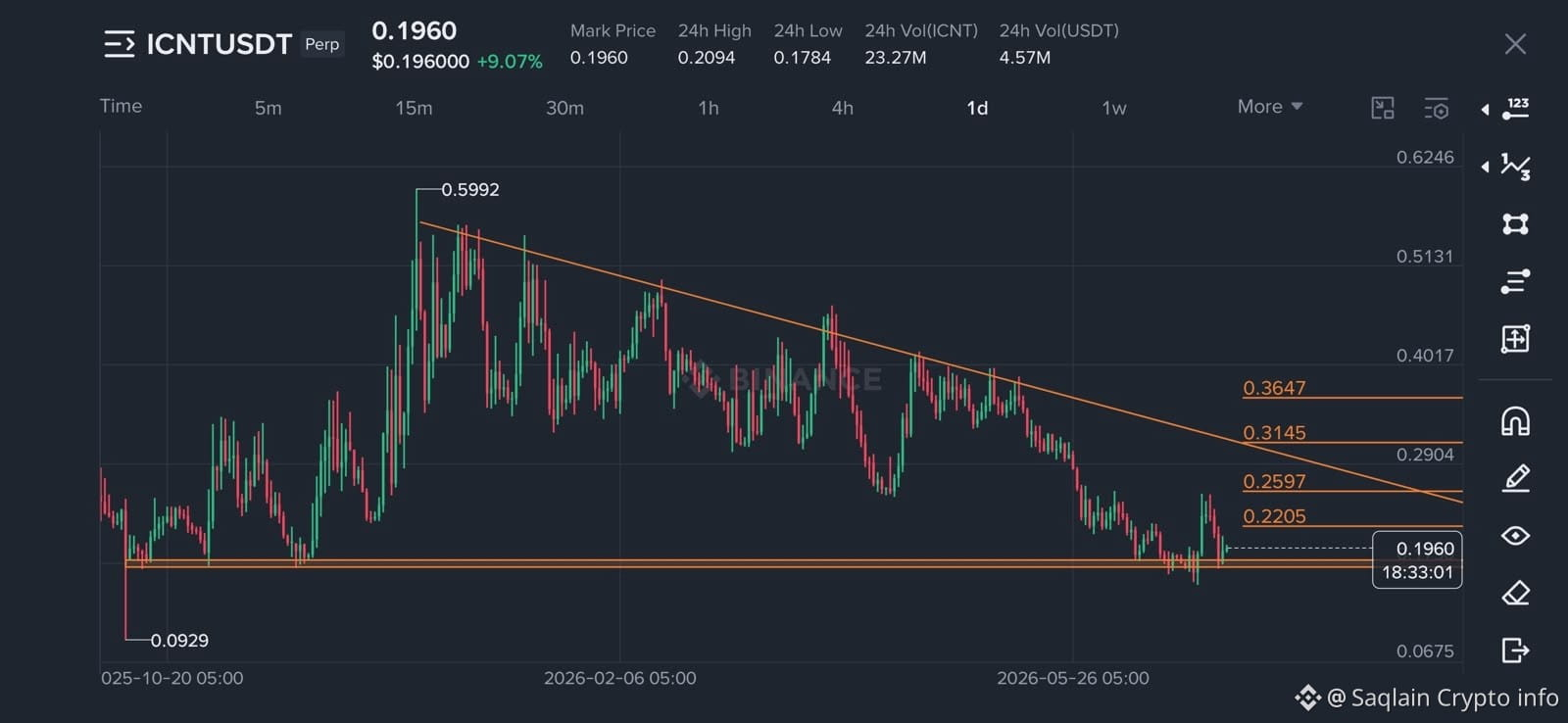Viewport: 1568px width, 723px height.
Task: Select the 1w timeframe
Action: pos(1114,108)
